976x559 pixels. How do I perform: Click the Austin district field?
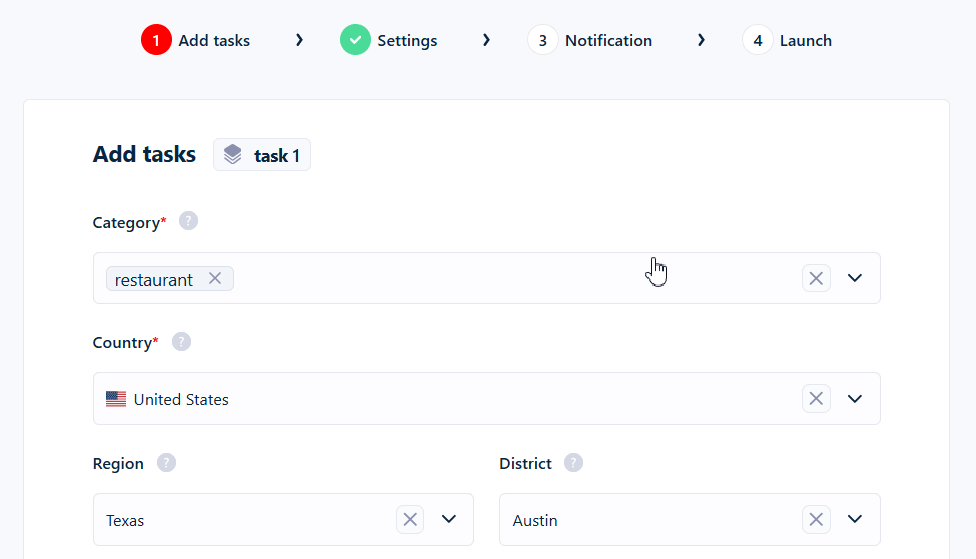(690, 520)
